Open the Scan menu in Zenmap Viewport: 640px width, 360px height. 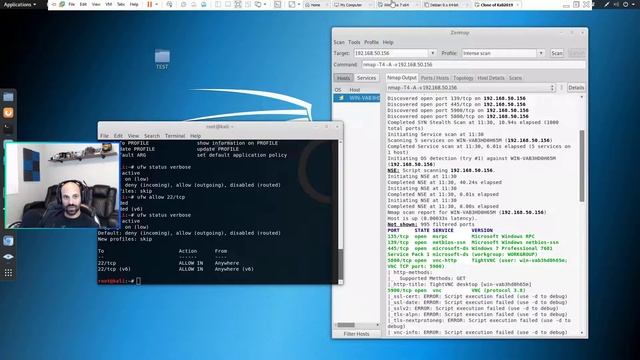pos(339,42)
